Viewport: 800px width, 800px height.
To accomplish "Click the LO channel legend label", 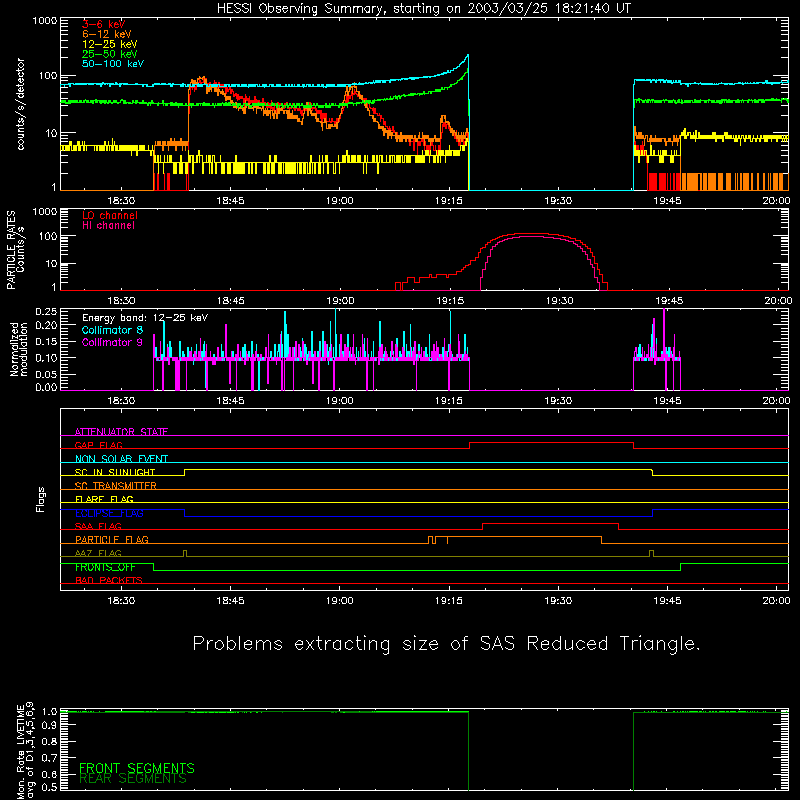I will click(110, 215).
